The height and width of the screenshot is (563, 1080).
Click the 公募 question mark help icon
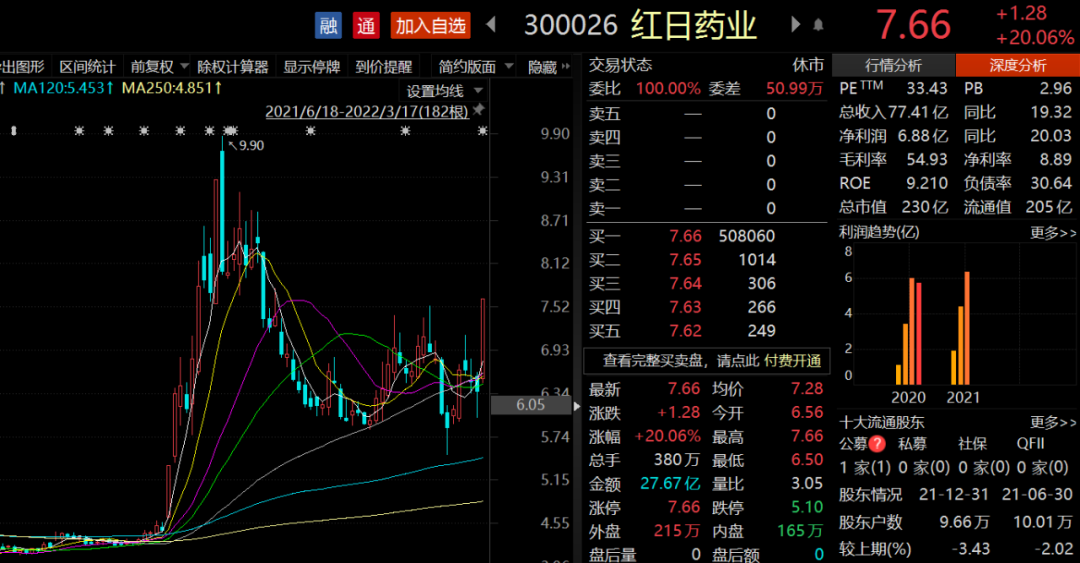(x=877, y=444)
